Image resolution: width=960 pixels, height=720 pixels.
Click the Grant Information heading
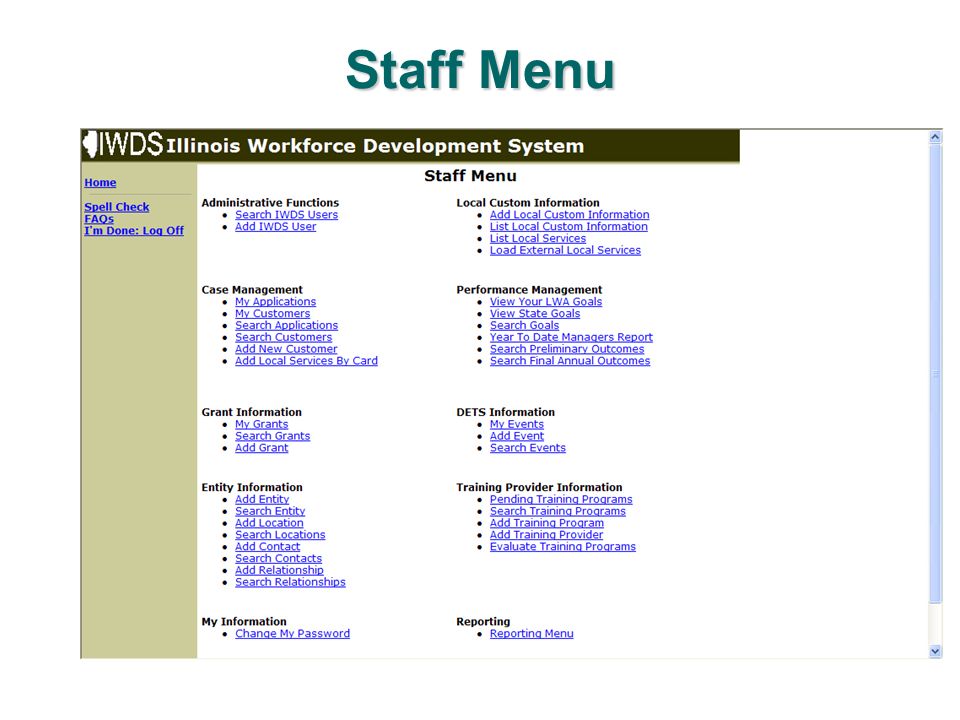(x=252, y=412)
